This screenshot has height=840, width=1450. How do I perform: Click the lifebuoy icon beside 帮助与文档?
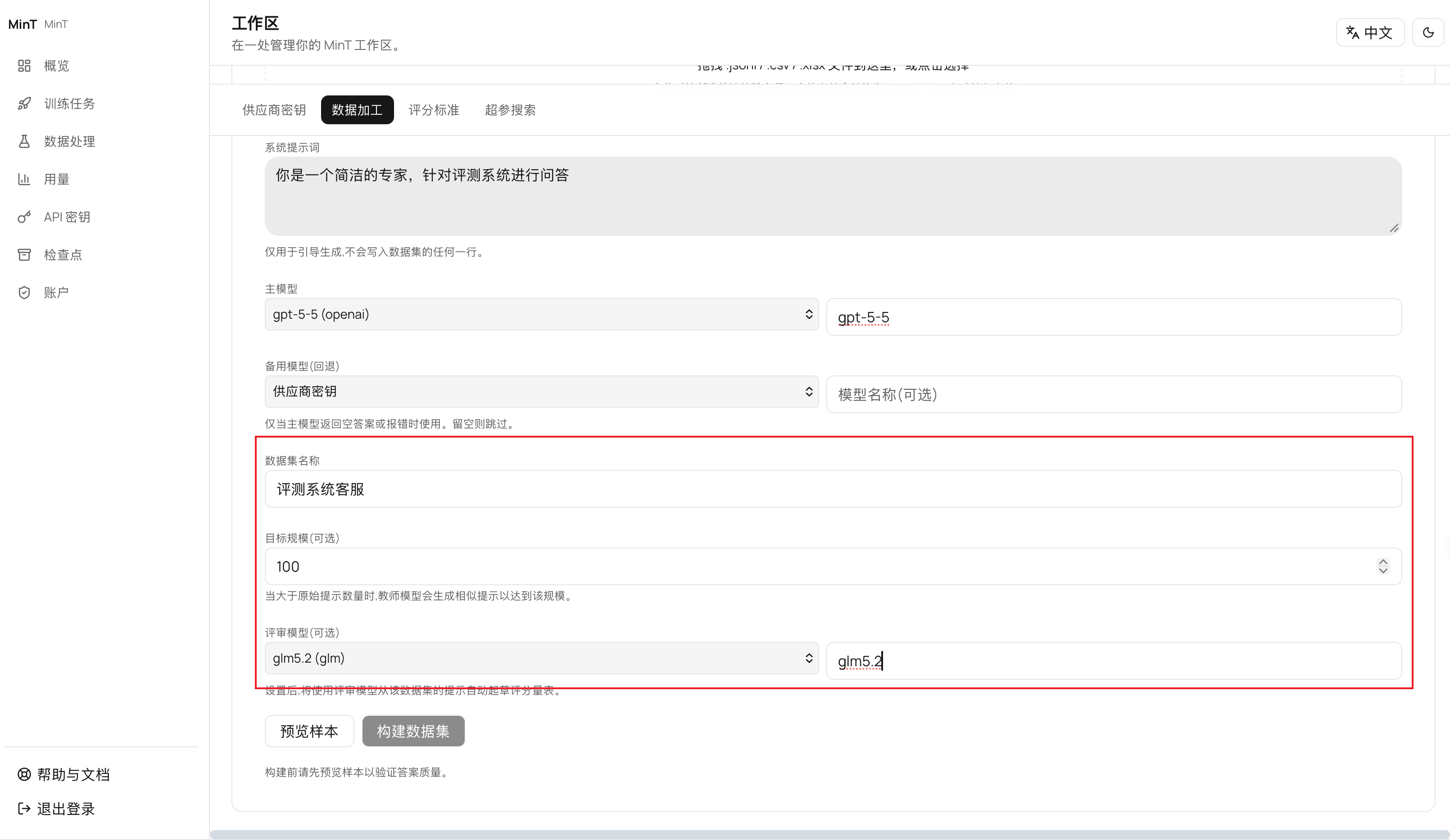click(x=24, y=774)
